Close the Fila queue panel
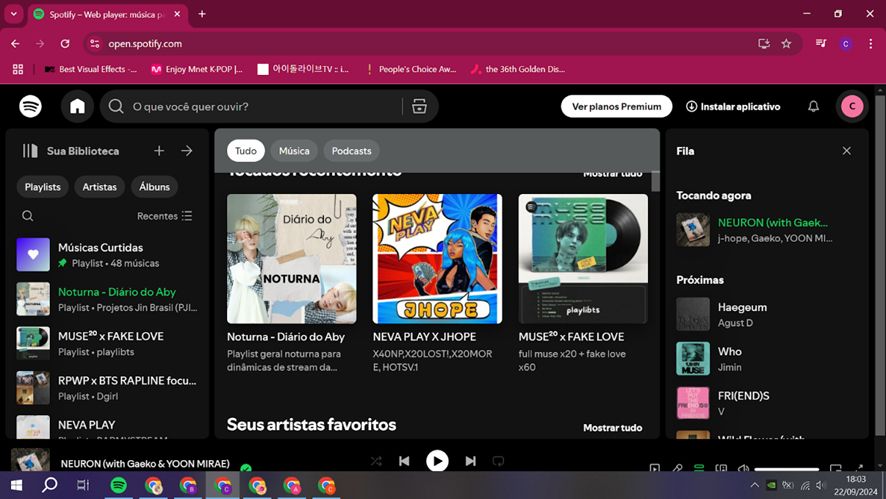Image resolution: width=886 pixels, height=499 pixels. (x=846, y=151)
